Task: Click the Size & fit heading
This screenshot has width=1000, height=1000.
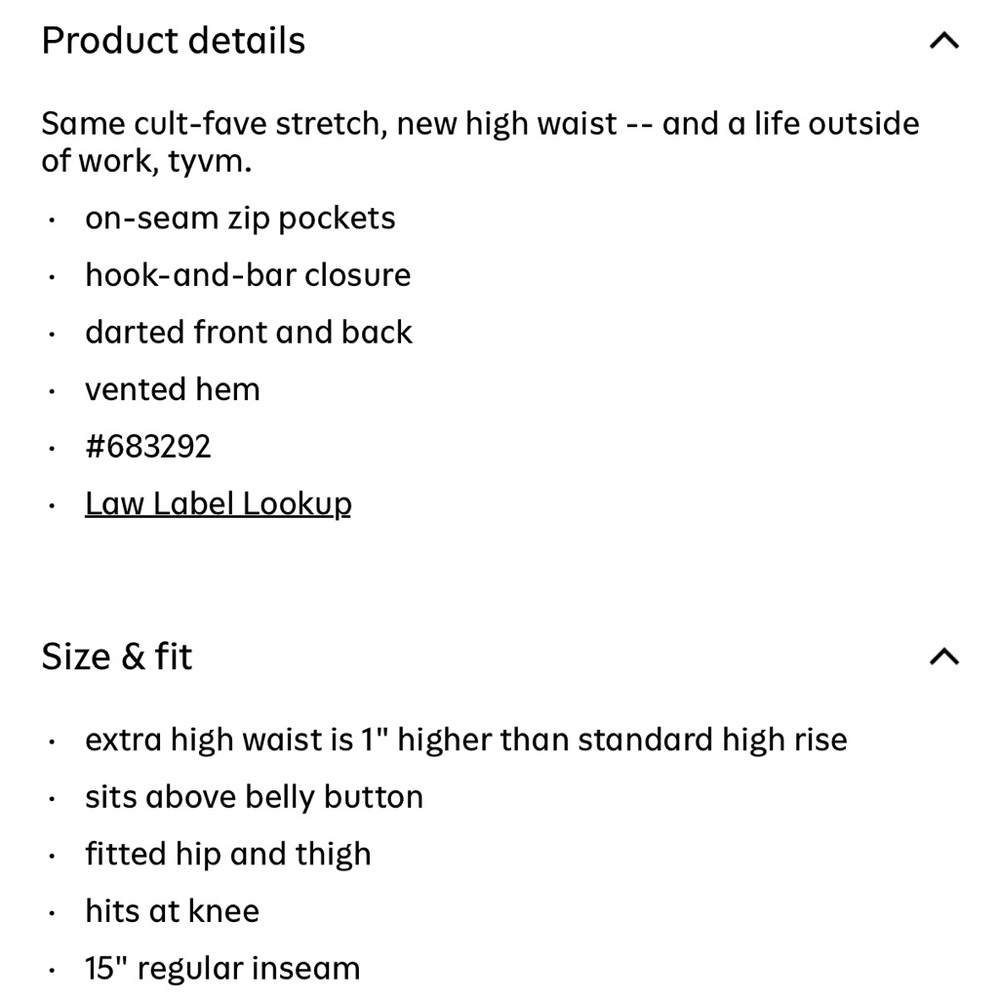Action: tap(117, 656)
